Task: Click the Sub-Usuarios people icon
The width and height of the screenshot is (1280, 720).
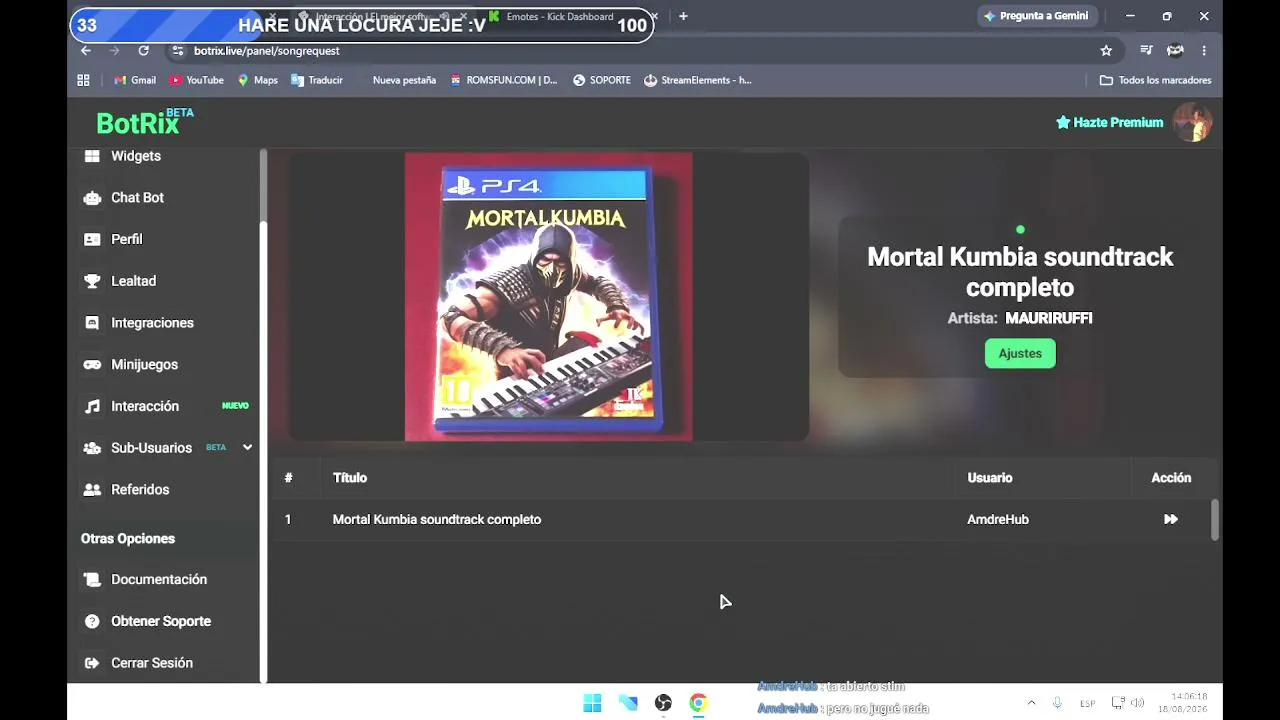Action: [92, 448]
